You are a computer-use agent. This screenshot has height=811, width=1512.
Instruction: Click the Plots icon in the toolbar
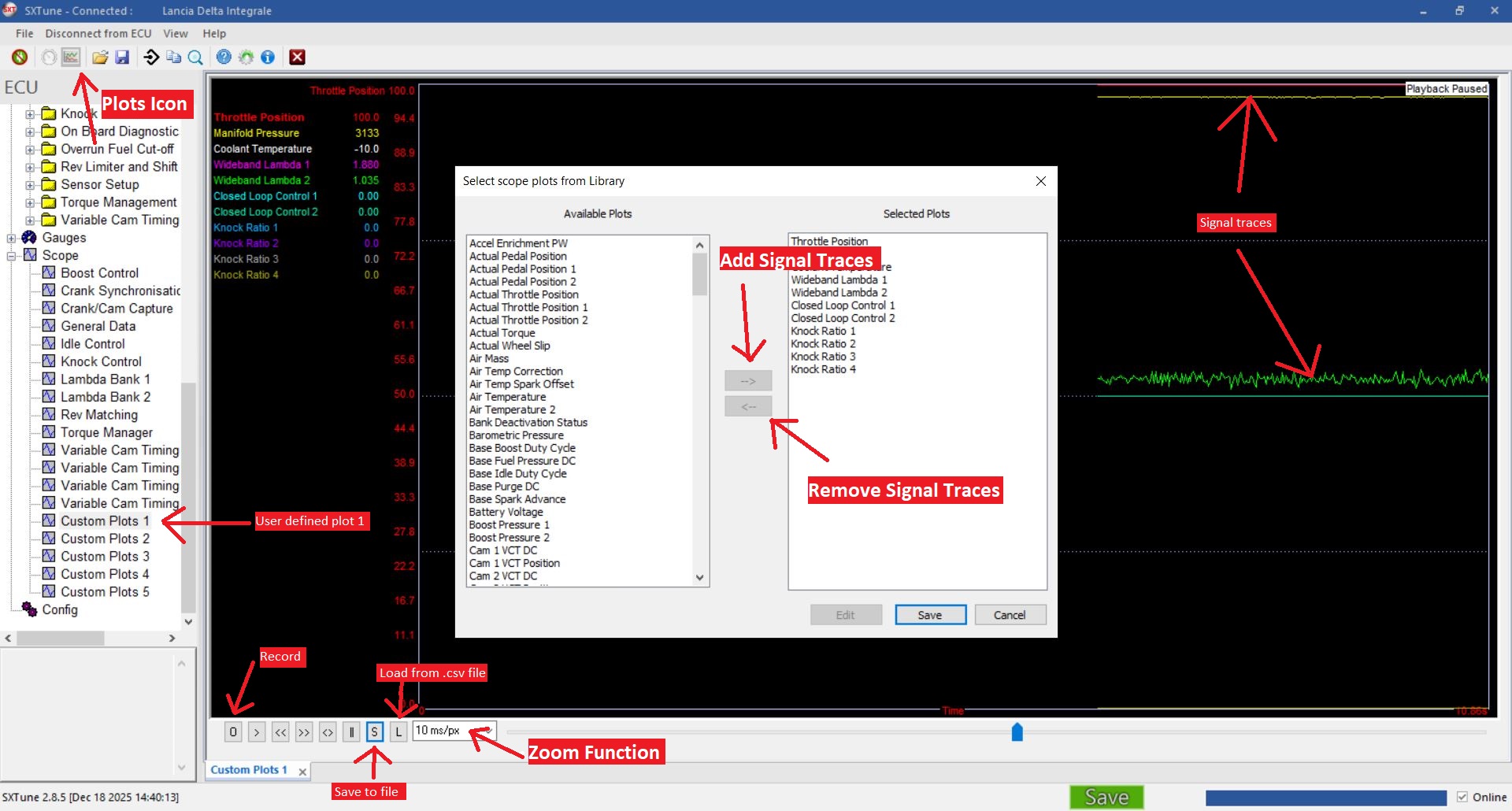pyautogui.click(x=71, y=57)
